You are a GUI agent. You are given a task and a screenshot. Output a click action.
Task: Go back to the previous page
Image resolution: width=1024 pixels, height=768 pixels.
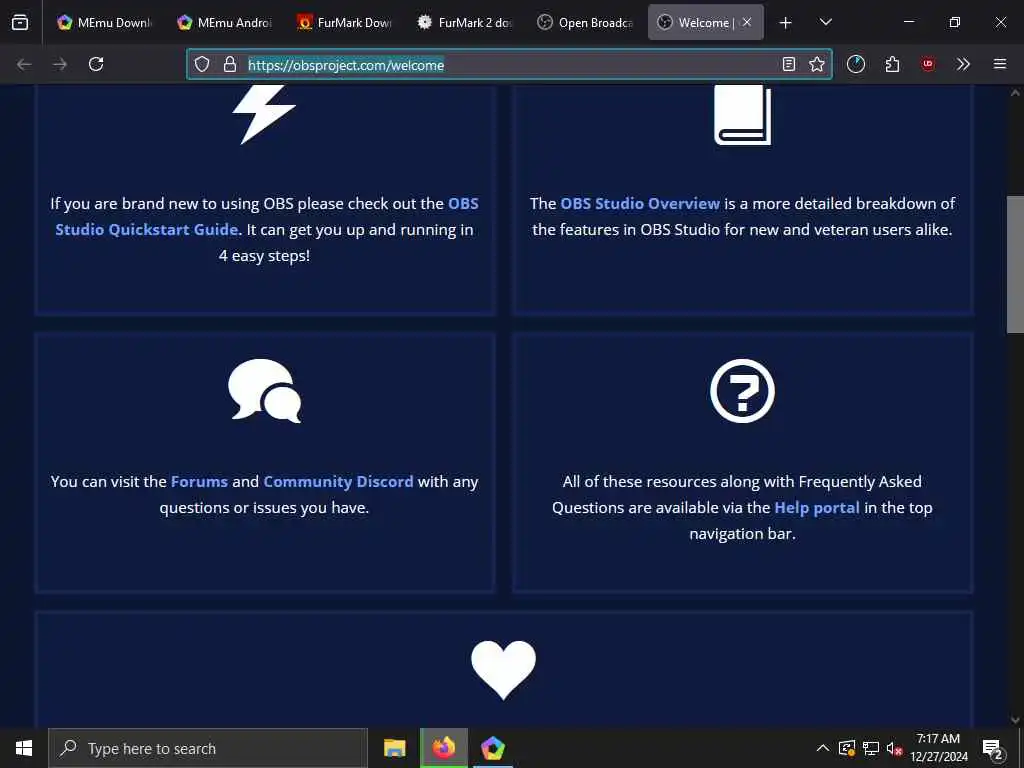24,64
